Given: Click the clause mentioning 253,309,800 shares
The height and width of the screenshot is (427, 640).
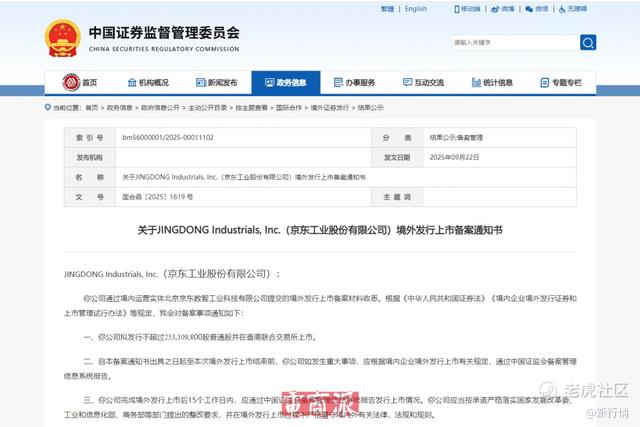Looking at the screenshot, I should tap(200, 337).
